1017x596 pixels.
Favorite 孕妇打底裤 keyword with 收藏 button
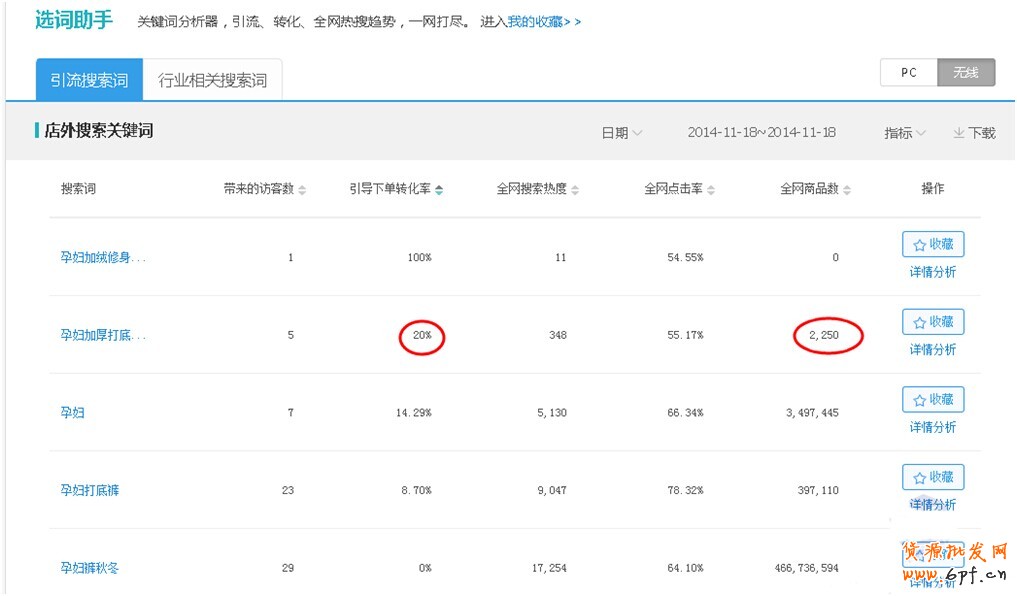coord(933,477)
